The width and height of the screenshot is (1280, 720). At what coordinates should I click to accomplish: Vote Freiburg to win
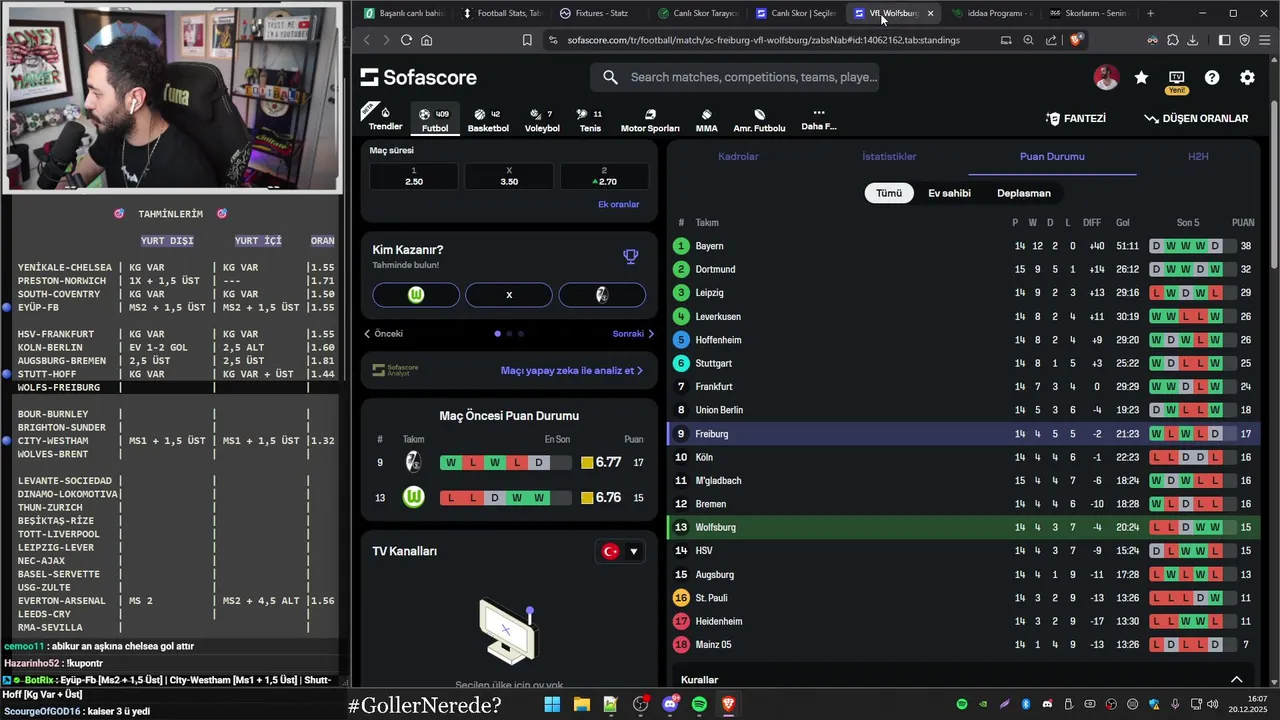tap(602, 295)
